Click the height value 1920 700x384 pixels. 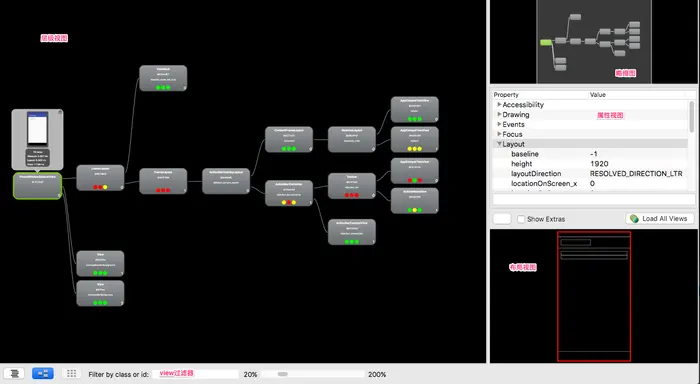click(x=599, y=163)
